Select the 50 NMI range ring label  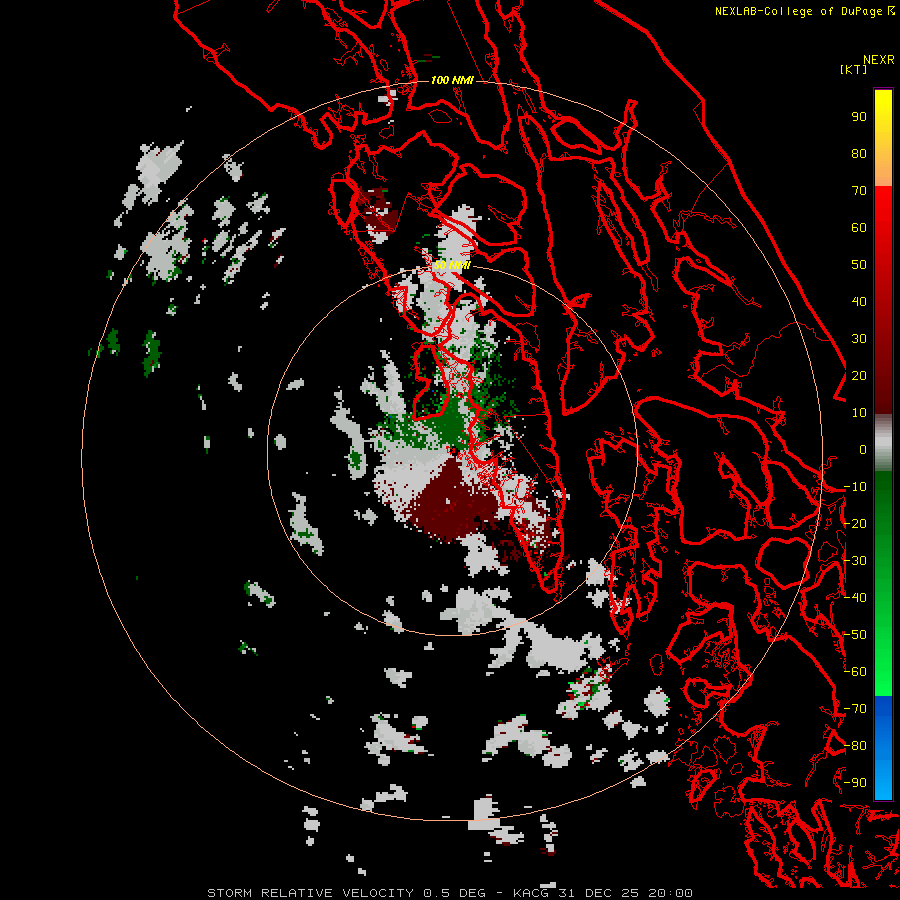452,265
